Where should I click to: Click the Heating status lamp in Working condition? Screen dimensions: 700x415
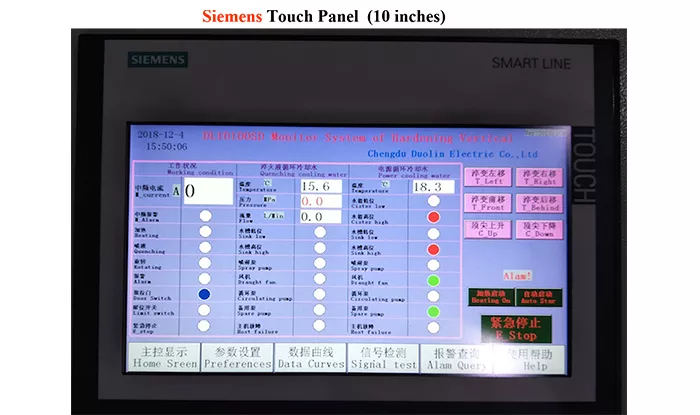click(x=205, y=231)
